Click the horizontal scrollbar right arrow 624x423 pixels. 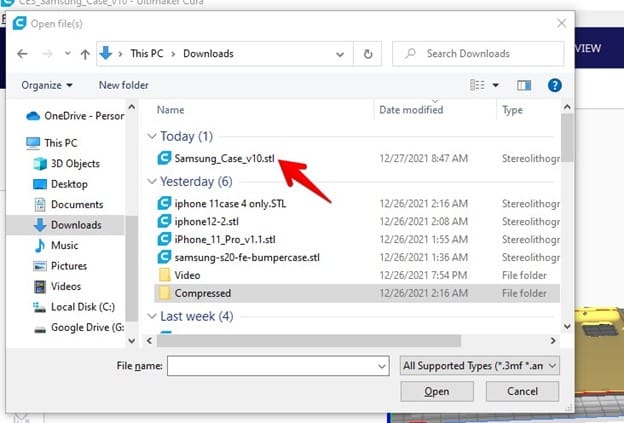click(553, 341)
